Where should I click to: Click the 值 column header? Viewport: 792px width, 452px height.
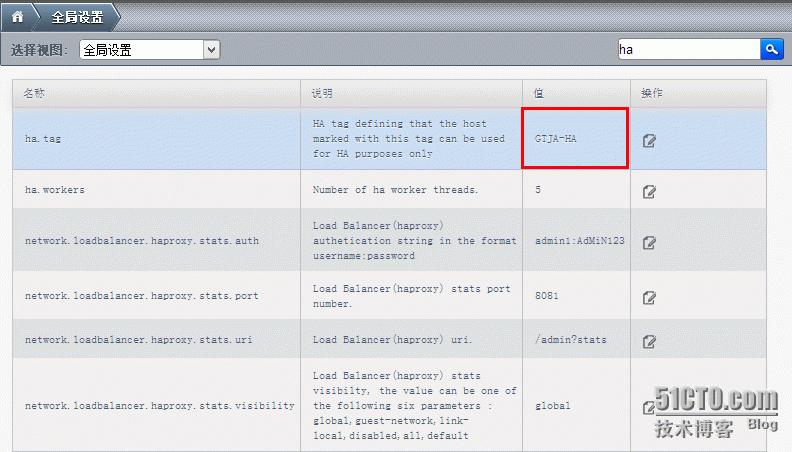[x=576, y=93]
